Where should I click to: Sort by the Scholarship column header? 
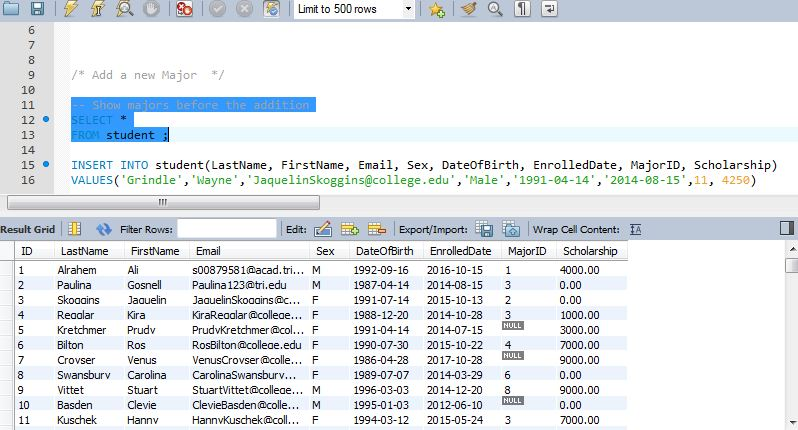point(592,251)
